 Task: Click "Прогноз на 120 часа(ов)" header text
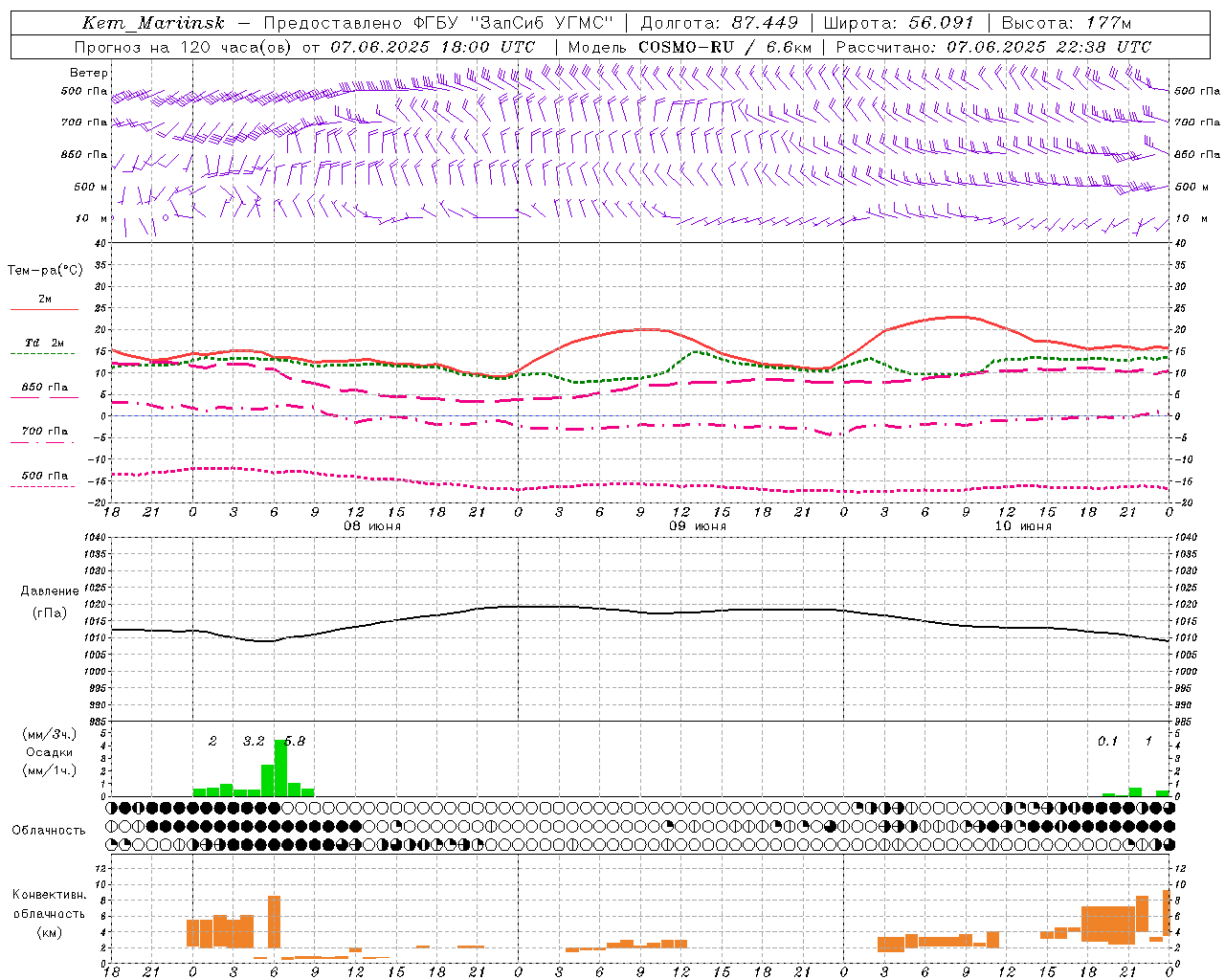(184, 47)
